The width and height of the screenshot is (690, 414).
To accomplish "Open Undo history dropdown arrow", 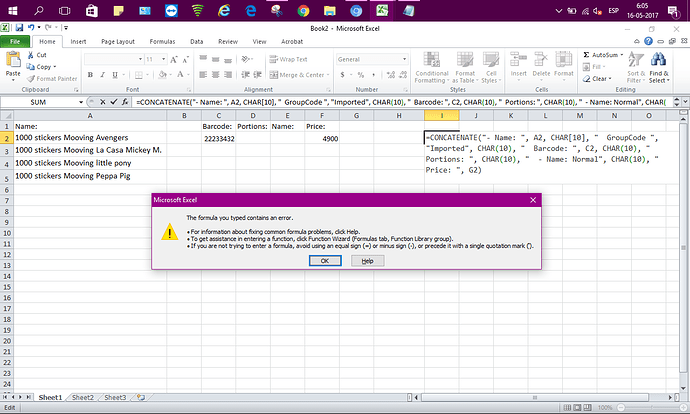I will pos(39,28).
